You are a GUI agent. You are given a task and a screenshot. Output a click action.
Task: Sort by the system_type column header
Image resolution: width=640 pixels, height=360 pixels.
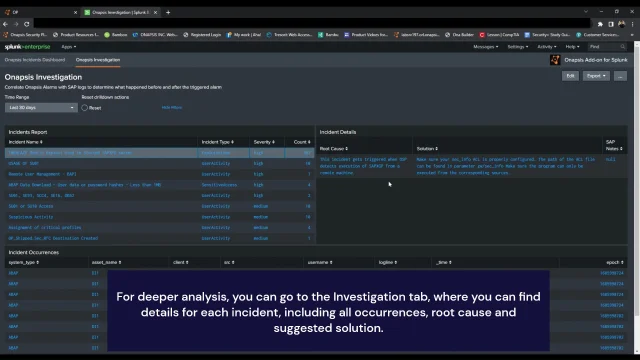[x=23, y=262]
